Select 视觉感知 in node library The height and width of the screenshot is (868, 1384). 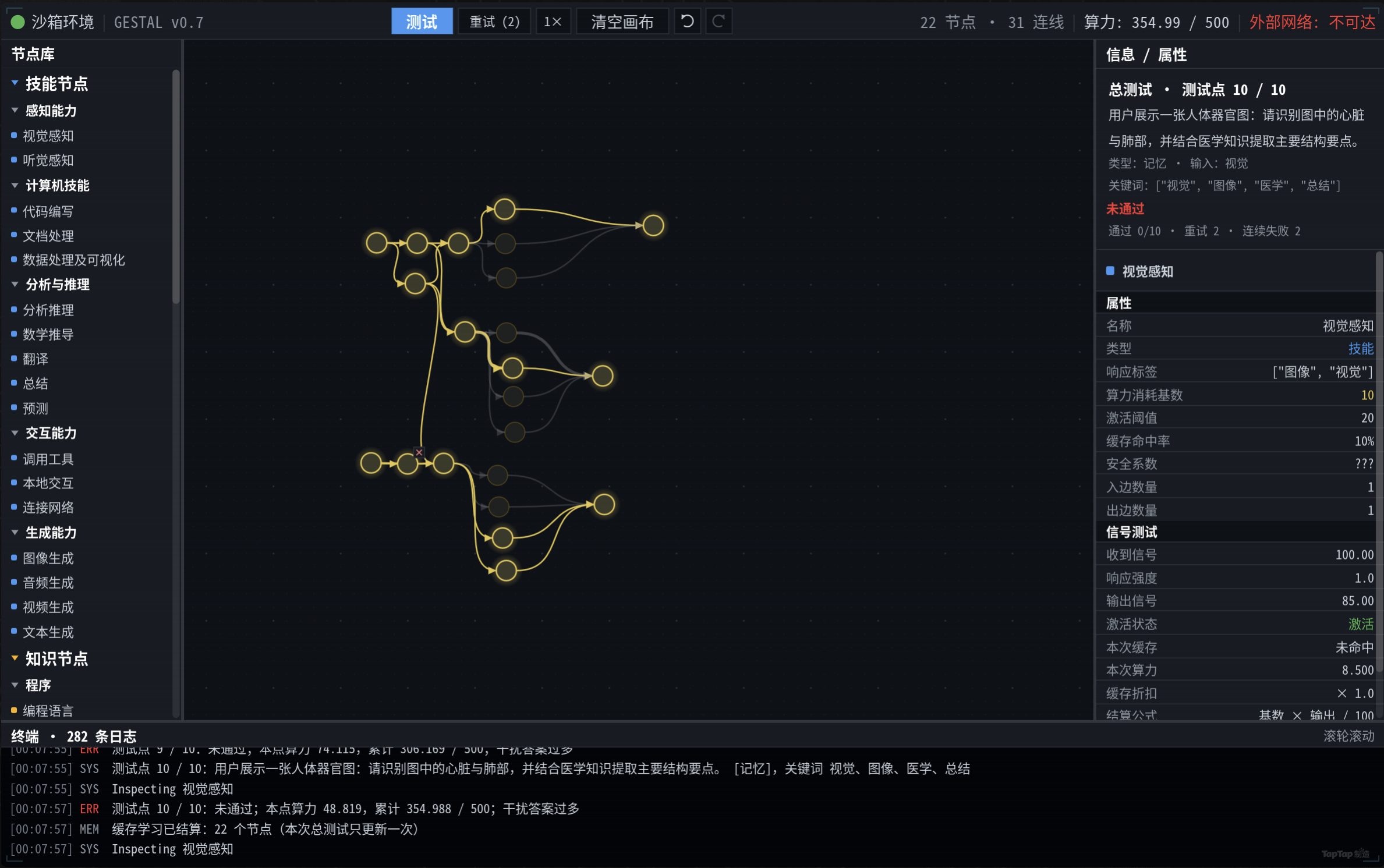point(48,136)
